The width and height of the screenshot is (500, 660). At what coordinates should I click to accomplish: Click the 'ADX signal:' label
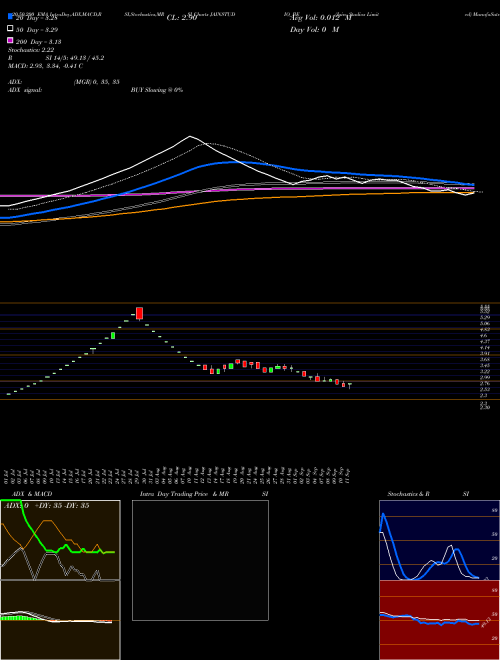tap(25, 90)
